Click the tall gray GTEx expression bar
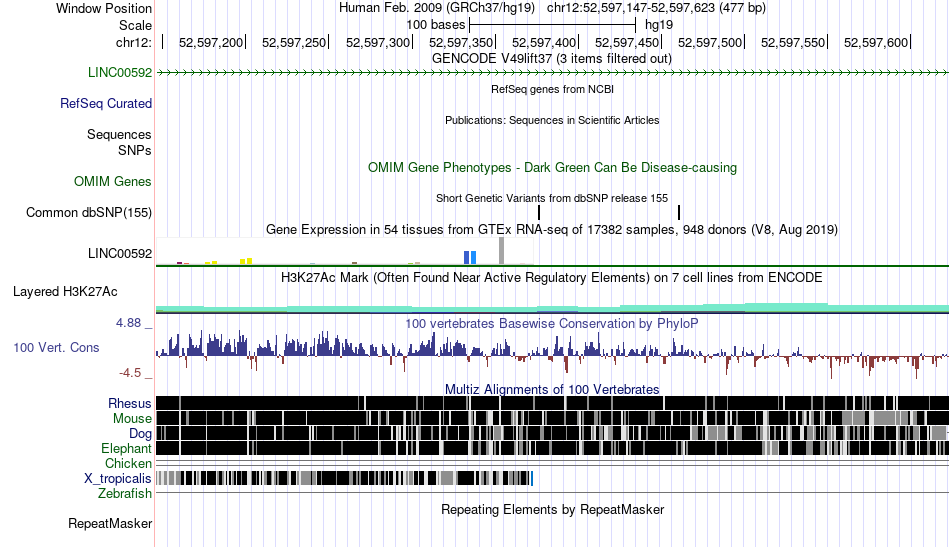The image size is (950, 547). click(501, 251)
